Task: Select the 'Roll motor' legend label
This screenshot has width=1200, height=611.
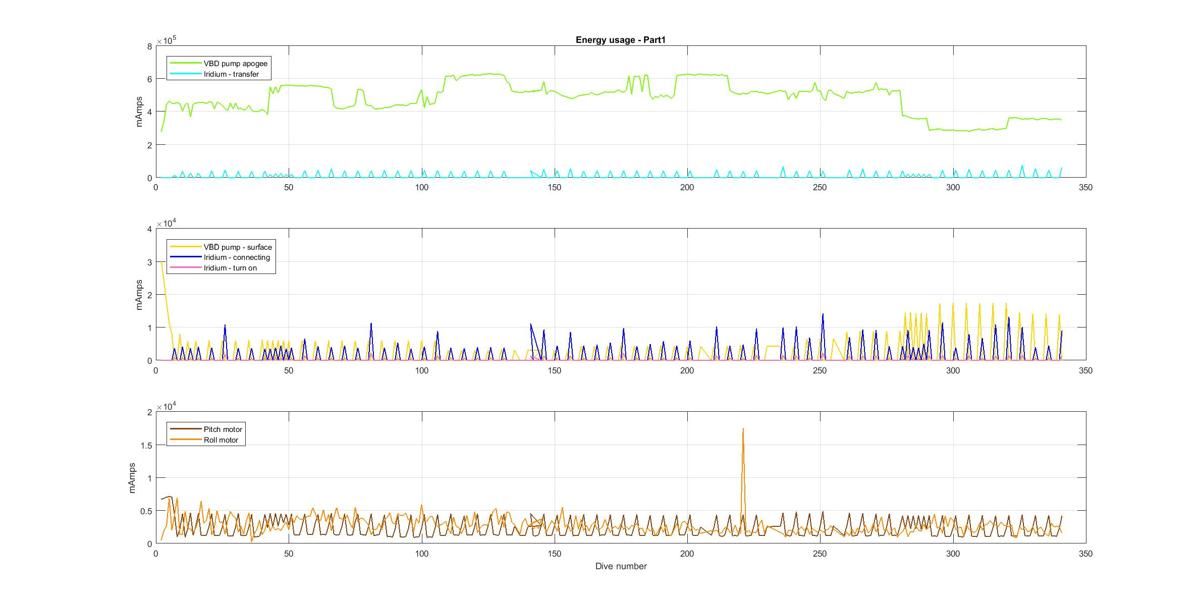Action: 223,440
